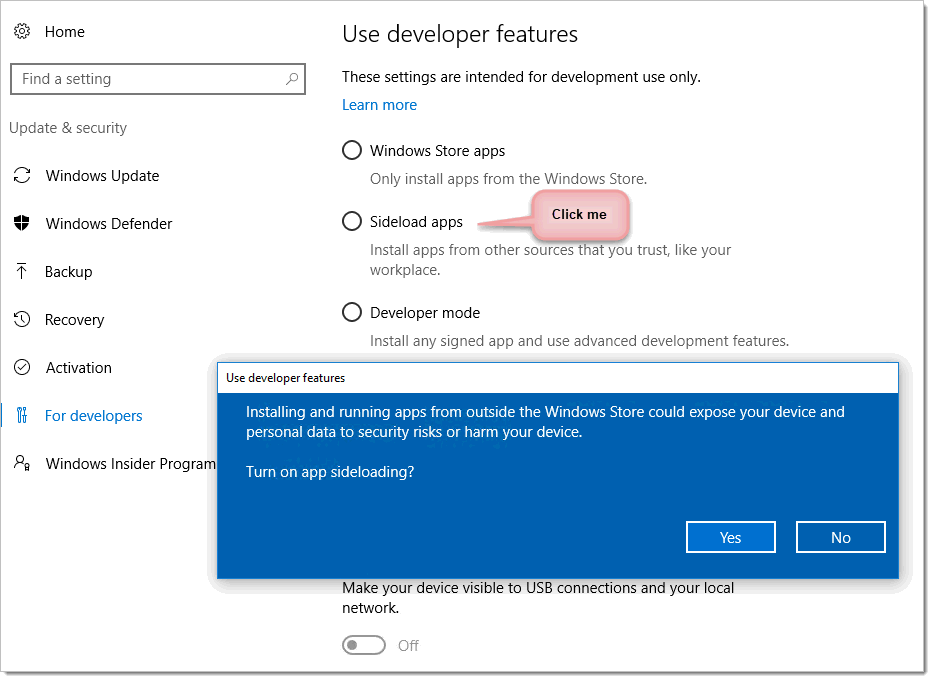Select the Developer mode radio button
The height and width of the screenshot is (680, 932).
[x=352, y=312]
